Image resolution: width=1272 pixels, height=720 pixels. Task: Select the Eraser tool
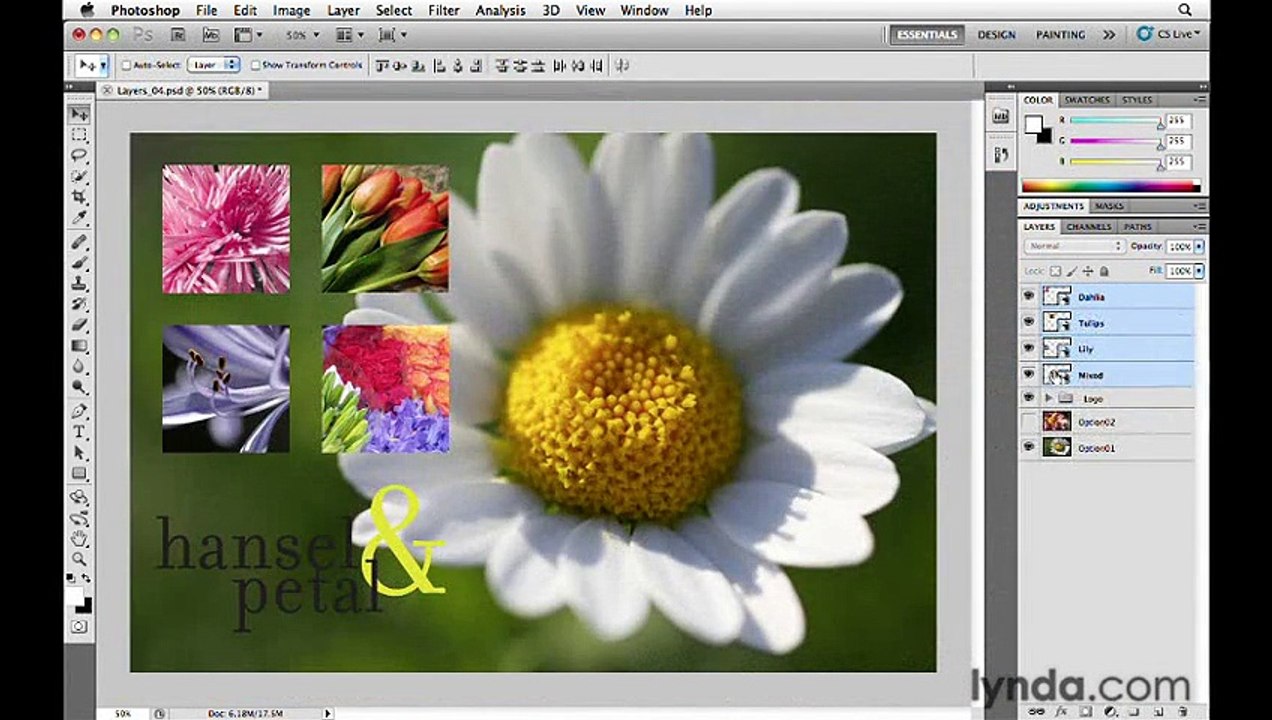tap(79, 325)
